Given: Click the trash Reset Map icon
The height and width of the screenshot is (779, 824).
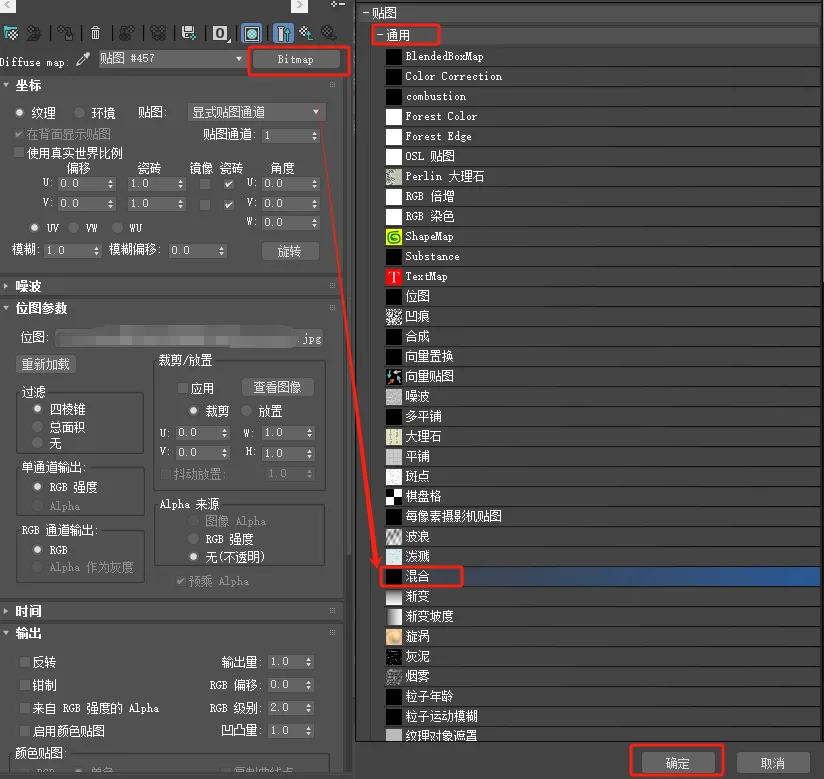Looking at the screenshot, I should click(96, 34).
